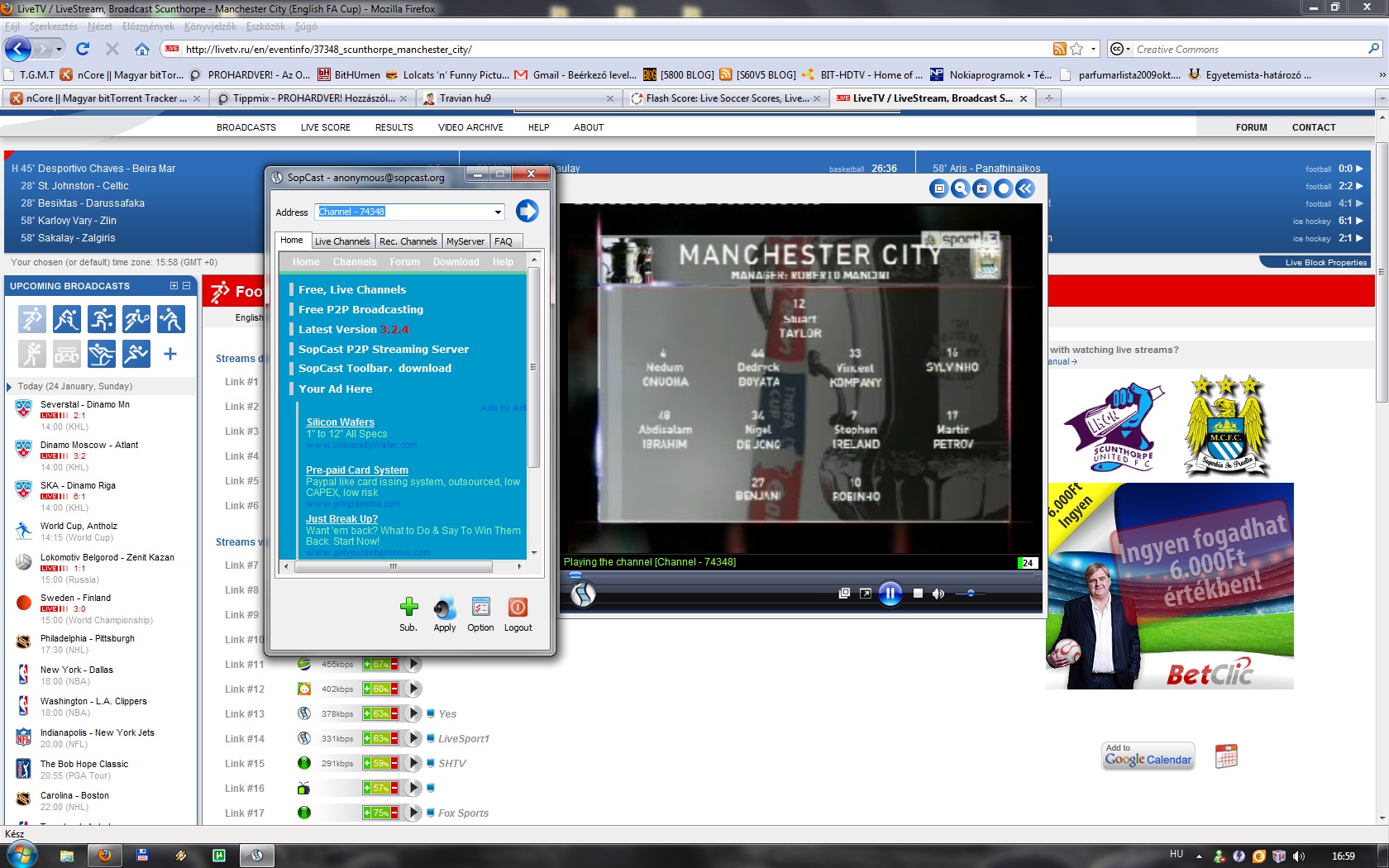Click the magnifier icon above the video

(960, 188)
